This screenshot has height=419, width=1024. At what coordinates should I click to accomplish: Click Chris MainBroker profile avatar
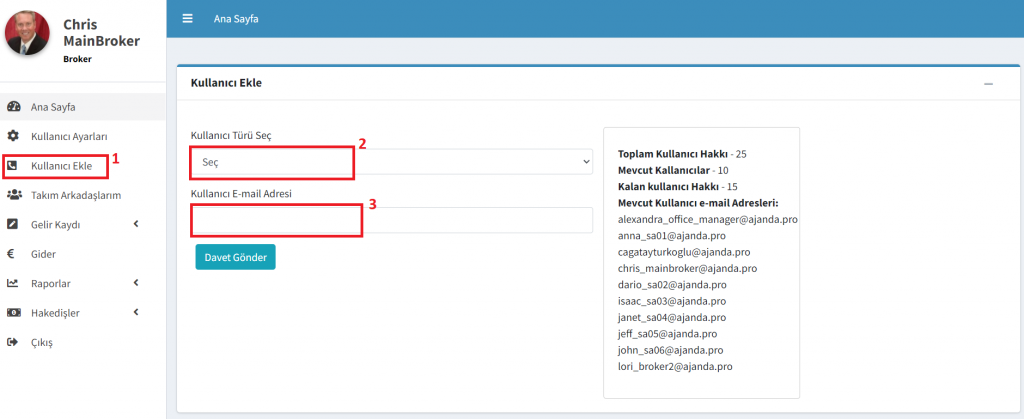click(29, 33)
